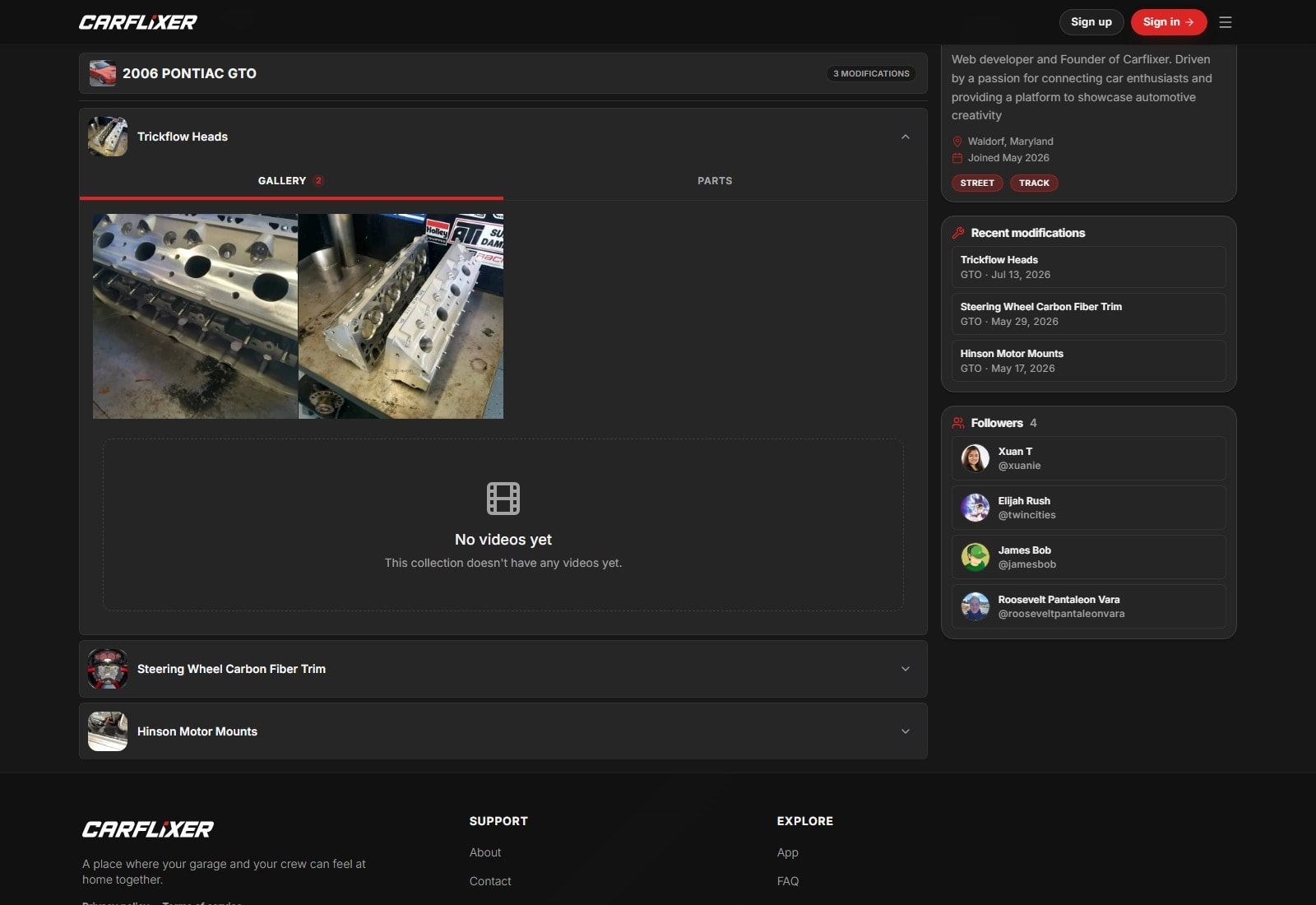Click Xuan T follower avatar
Image resolution: width=1316 pixels, height=905 pixels.
click(975, 458)
